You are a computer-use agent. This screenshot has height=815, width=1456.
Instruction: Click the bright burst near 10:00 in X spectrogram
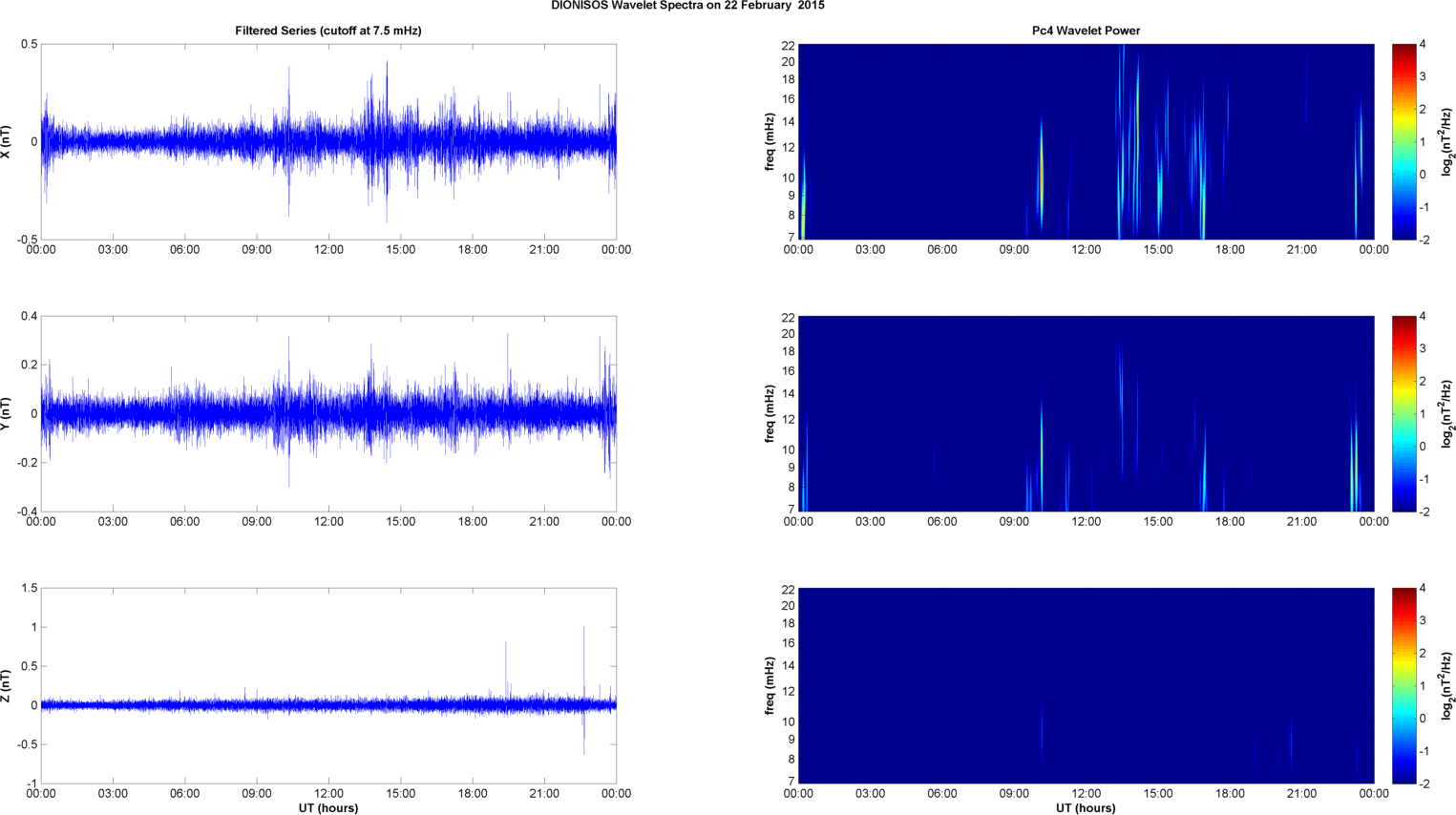[1042, 181]
